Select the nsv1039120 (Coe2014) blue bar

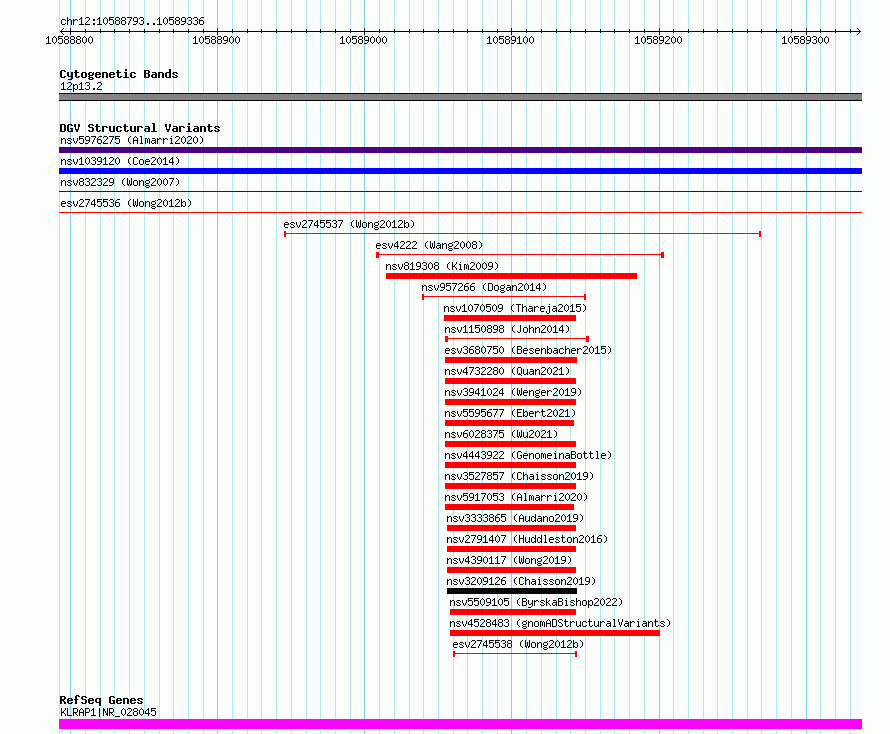point(460,171)
